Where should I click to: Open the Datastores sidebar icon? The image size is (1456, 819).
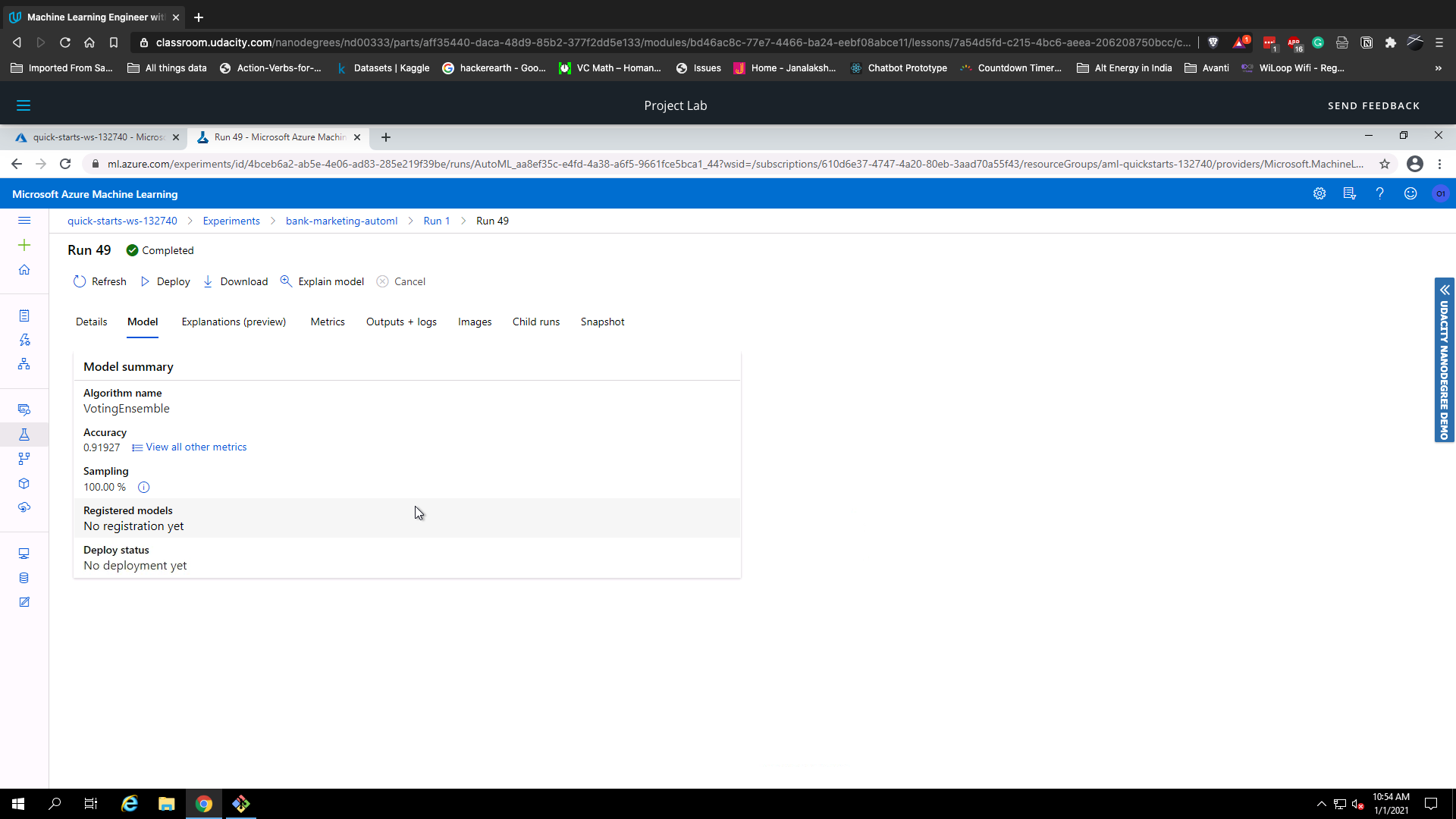tap(24, 578)
